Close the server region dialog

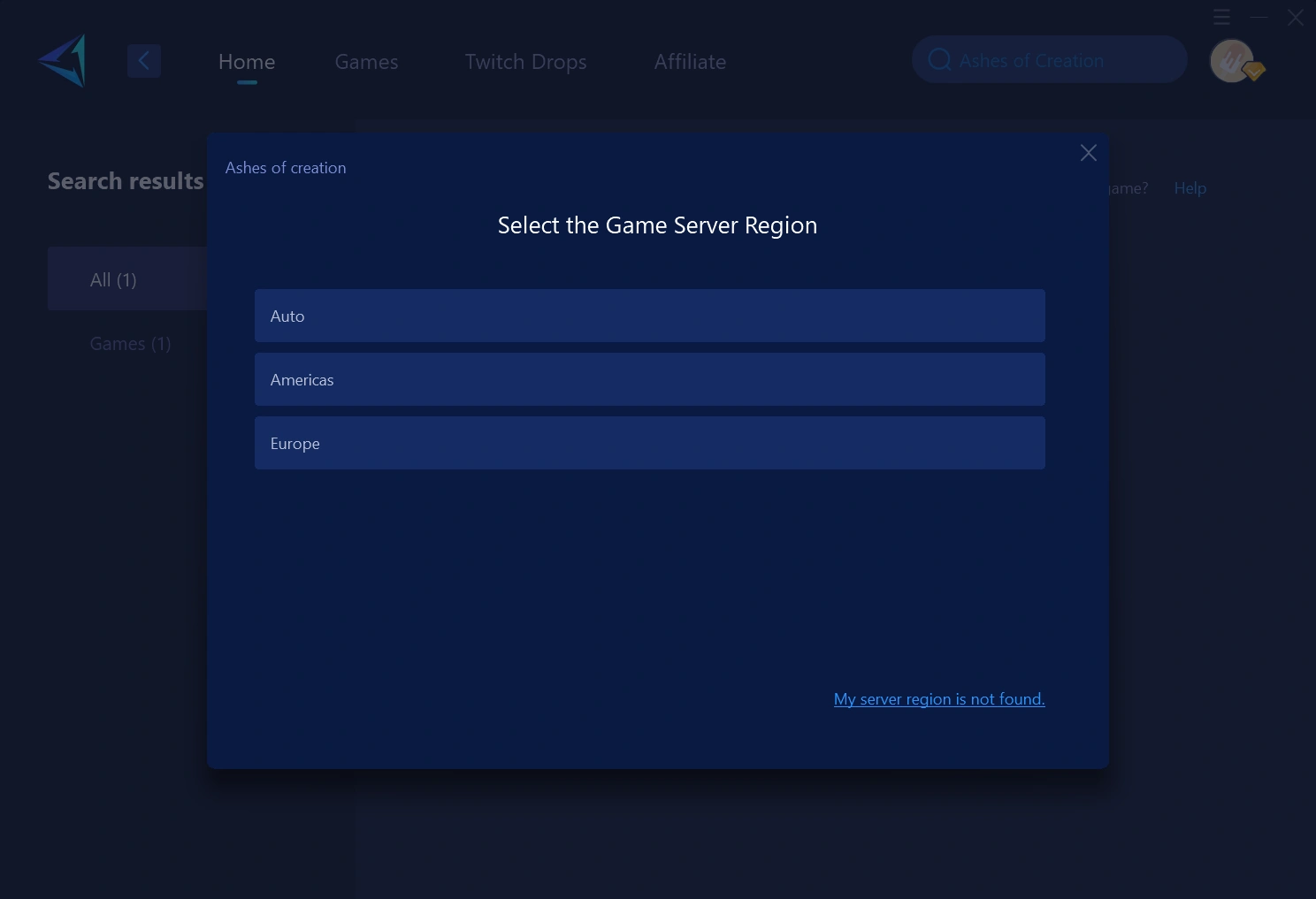pos(1088,153)
